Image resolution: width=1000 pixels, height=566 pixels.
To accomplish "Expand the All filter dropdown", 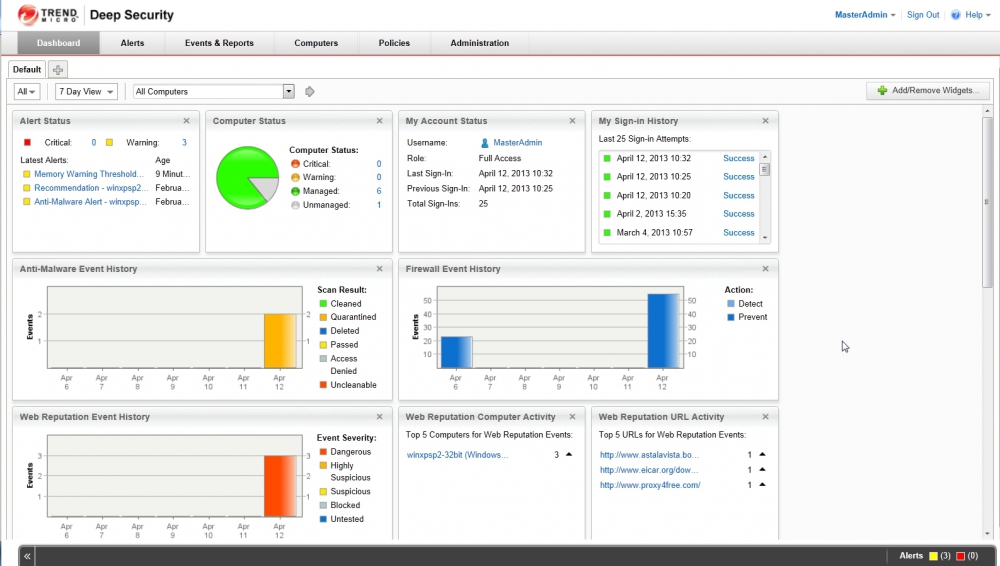I will (27, 92).
